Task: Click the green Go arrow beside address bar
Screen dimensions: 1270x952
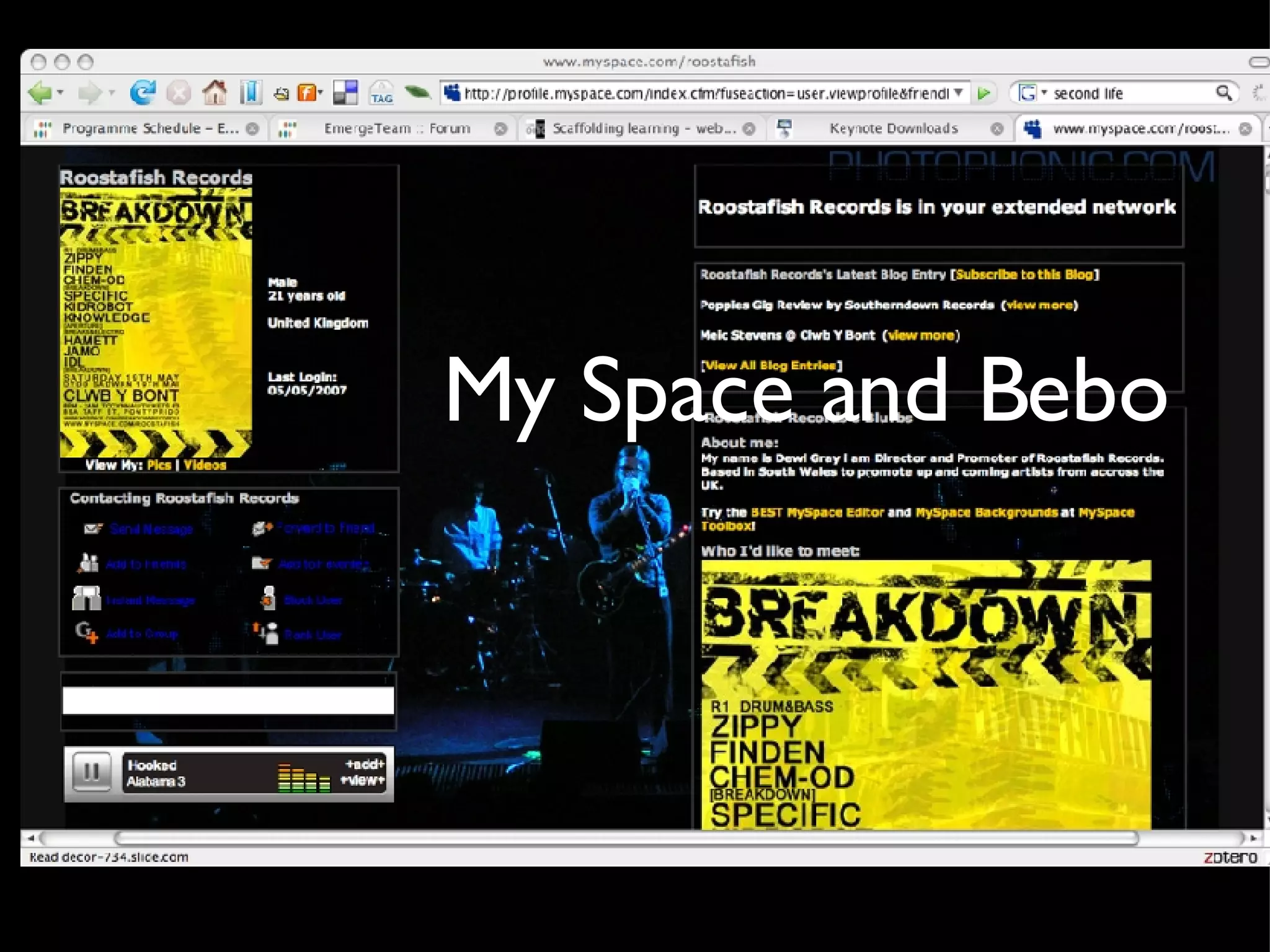Action: tap(984, 94)
